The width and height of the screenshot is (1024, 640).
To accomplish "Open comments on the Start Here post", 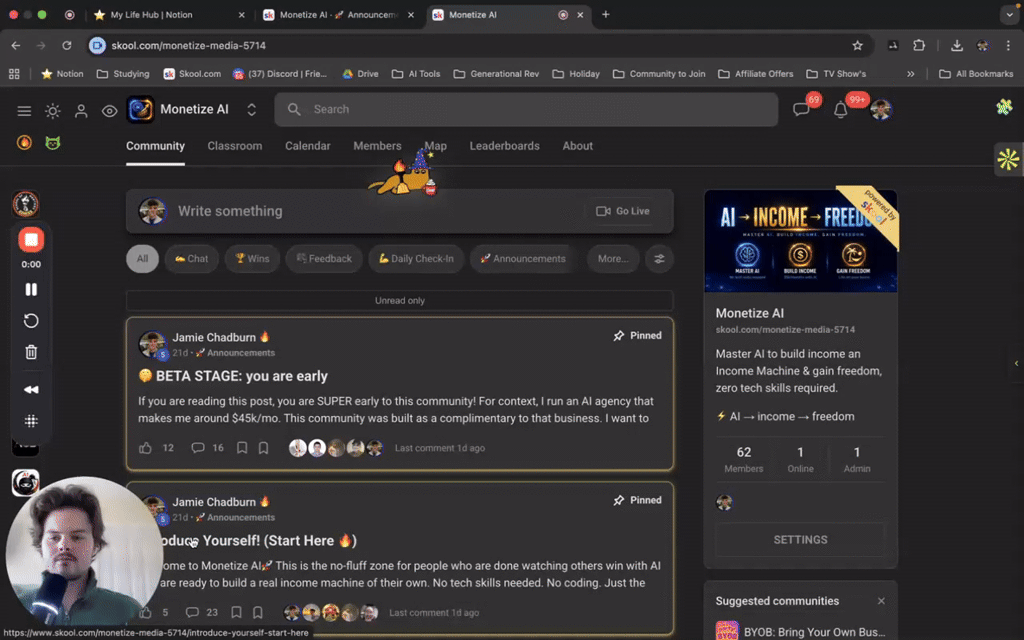I will [x=192, y=613].
